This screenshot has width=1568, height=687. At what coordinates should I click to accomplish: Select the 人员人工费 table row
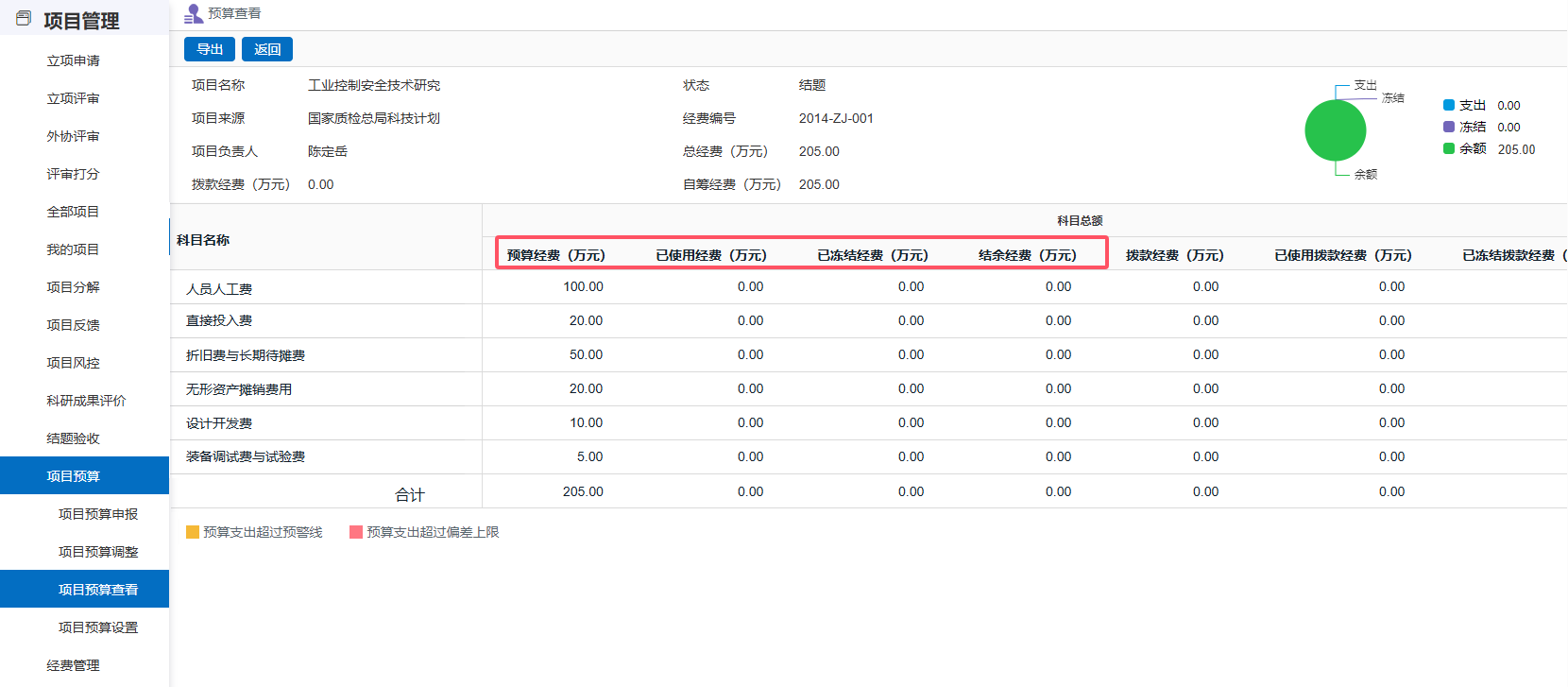219,288
